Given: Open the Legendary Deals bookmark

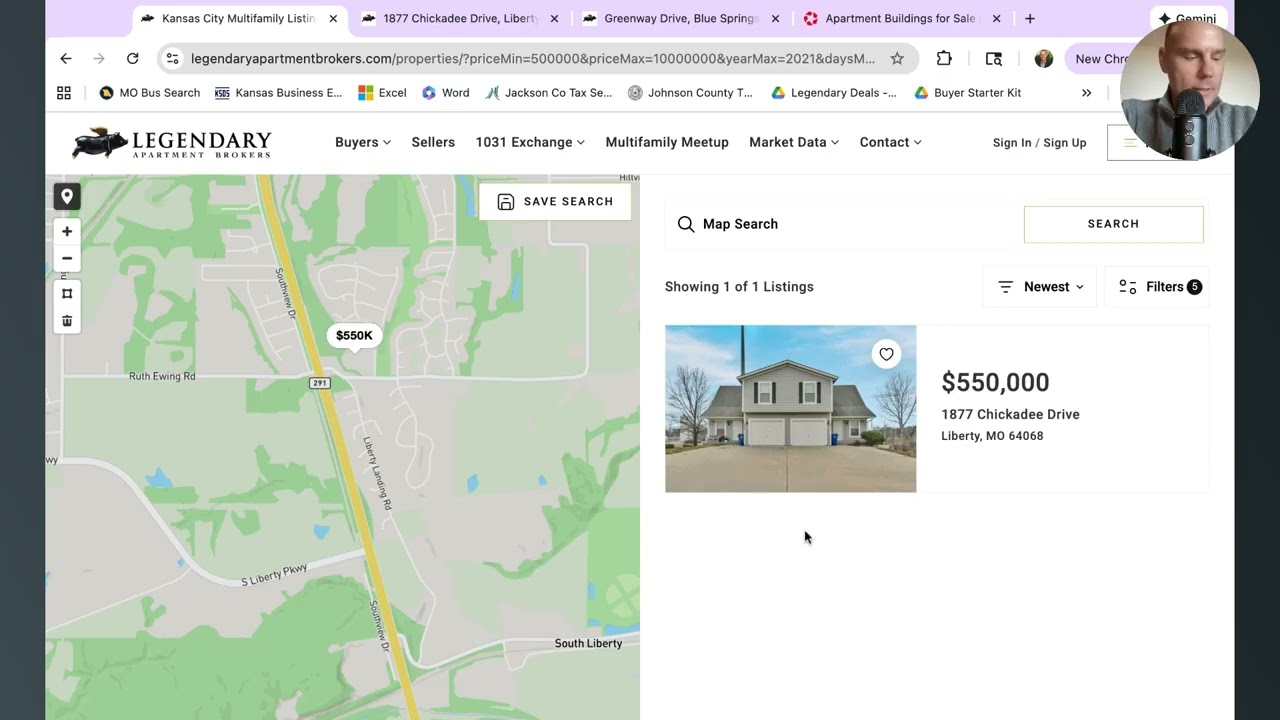Looking at the screenshot, I should click(x=834, y=93).
